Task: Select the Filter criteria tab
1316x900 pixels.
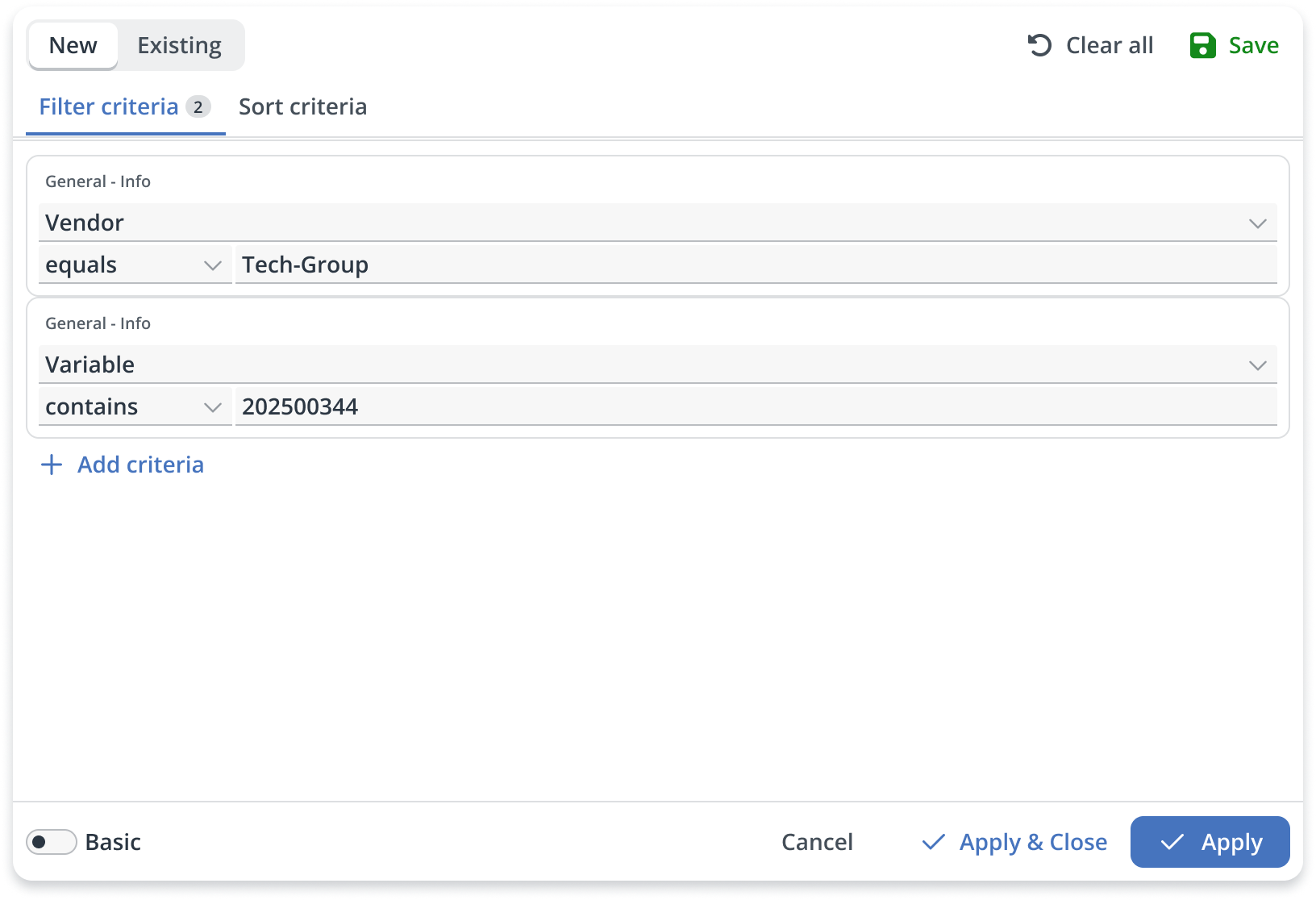Action: tap(109, 106)
